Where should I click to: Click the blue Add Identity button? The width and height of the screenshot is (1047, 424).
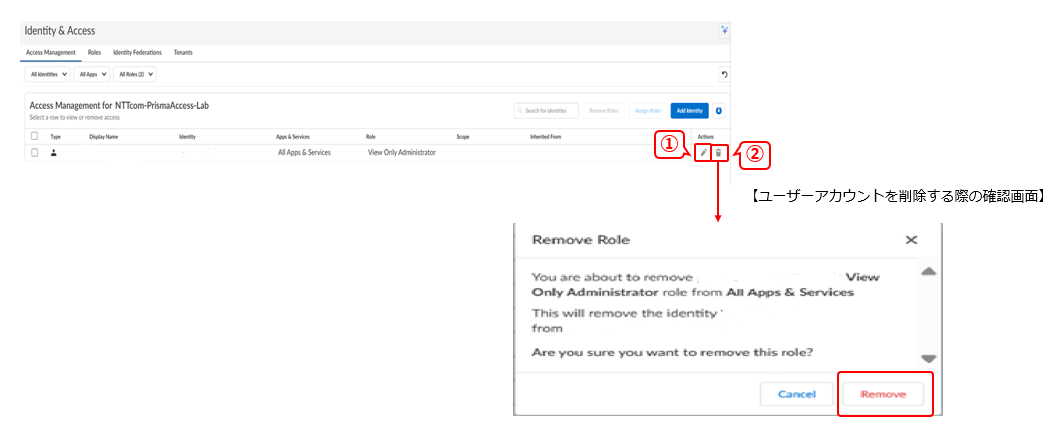(x=690, y=110)
